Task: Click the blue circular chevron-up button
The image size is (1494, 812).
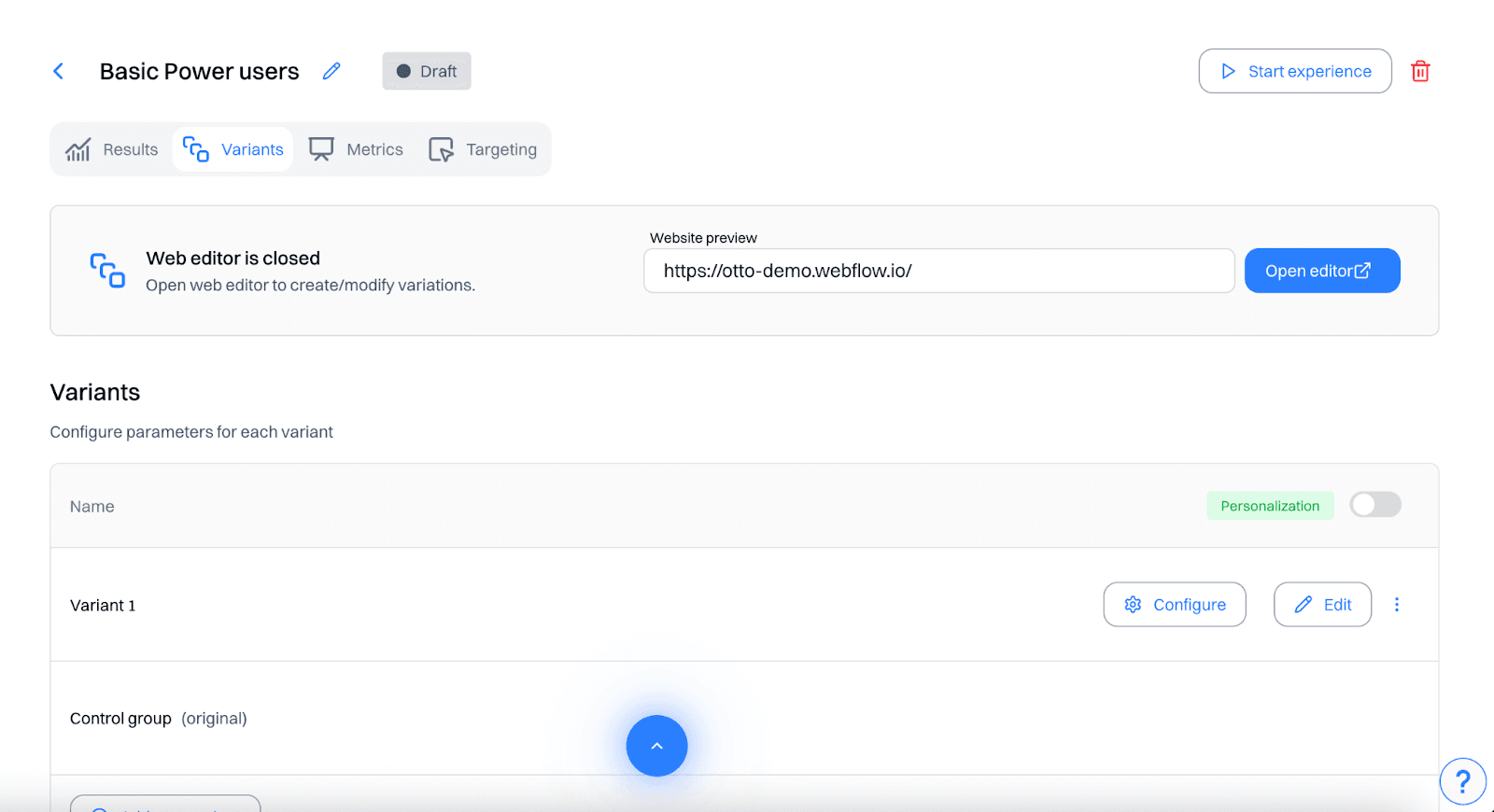Action: click(x=656, y=746)
